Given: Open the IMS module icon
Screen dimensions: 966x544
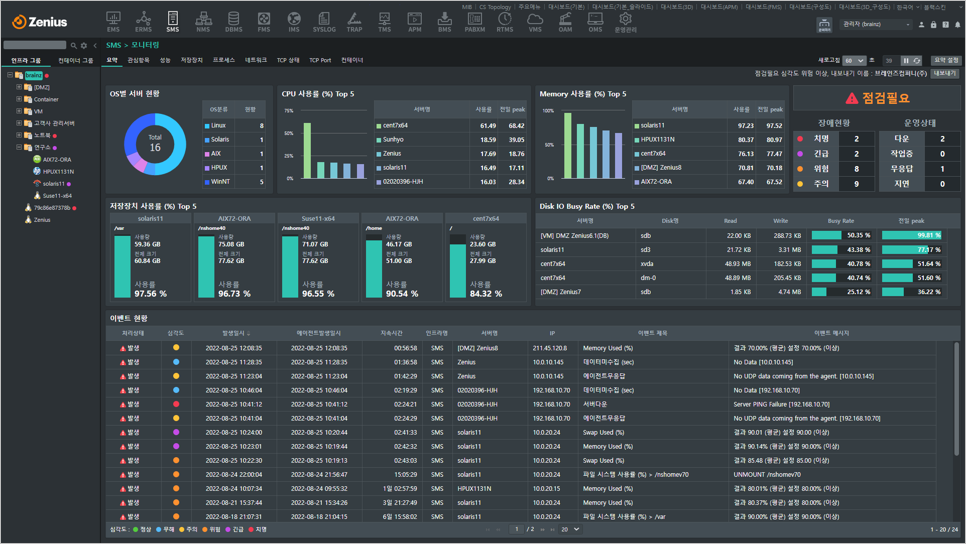Looking at the screenshot, I should pos(294,22).
